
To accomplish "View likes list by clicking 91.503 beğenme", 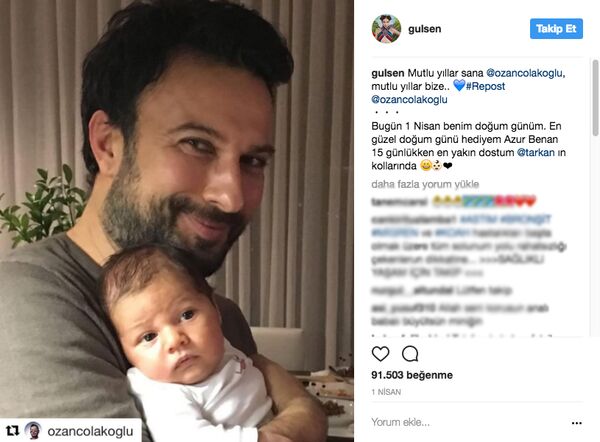I will pos(412,375).
